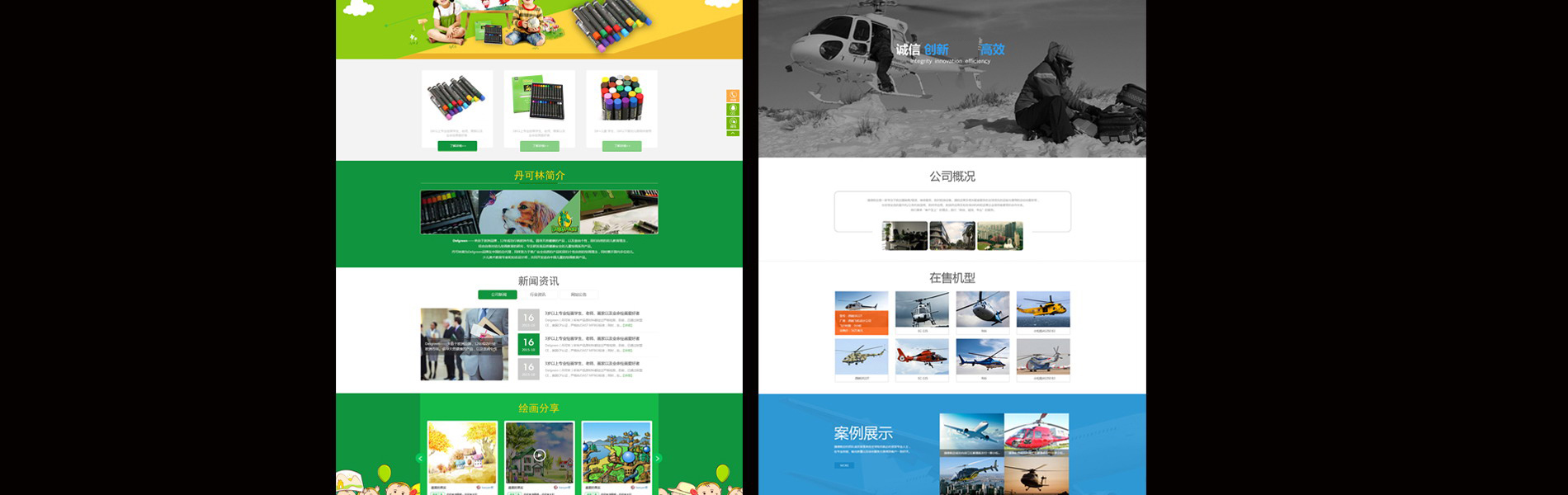Click the green QQ chat sidebar icon
This screenshot has height=495, width=1568.
pos(732,110)
